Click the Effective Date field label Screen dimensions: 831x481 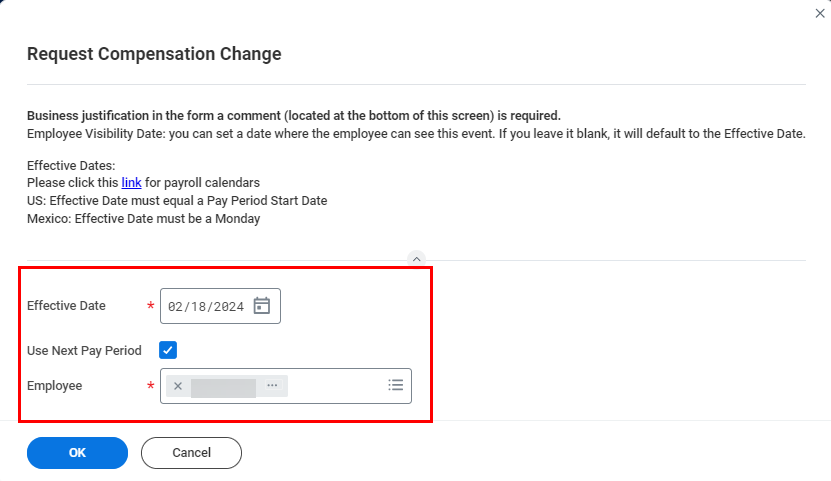pos(66,306)
